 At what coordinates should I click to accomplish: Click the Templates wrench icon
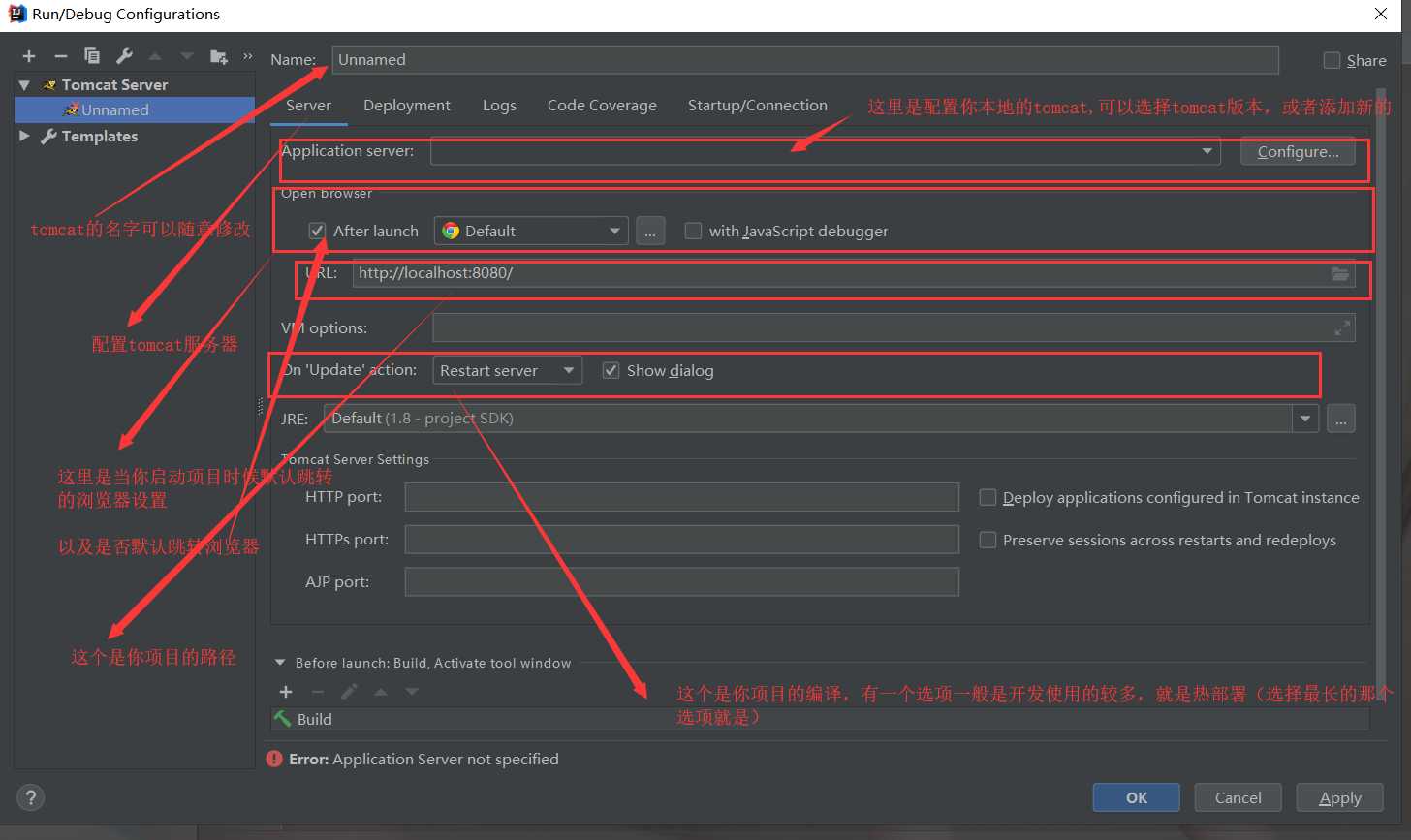click(48, 137)
